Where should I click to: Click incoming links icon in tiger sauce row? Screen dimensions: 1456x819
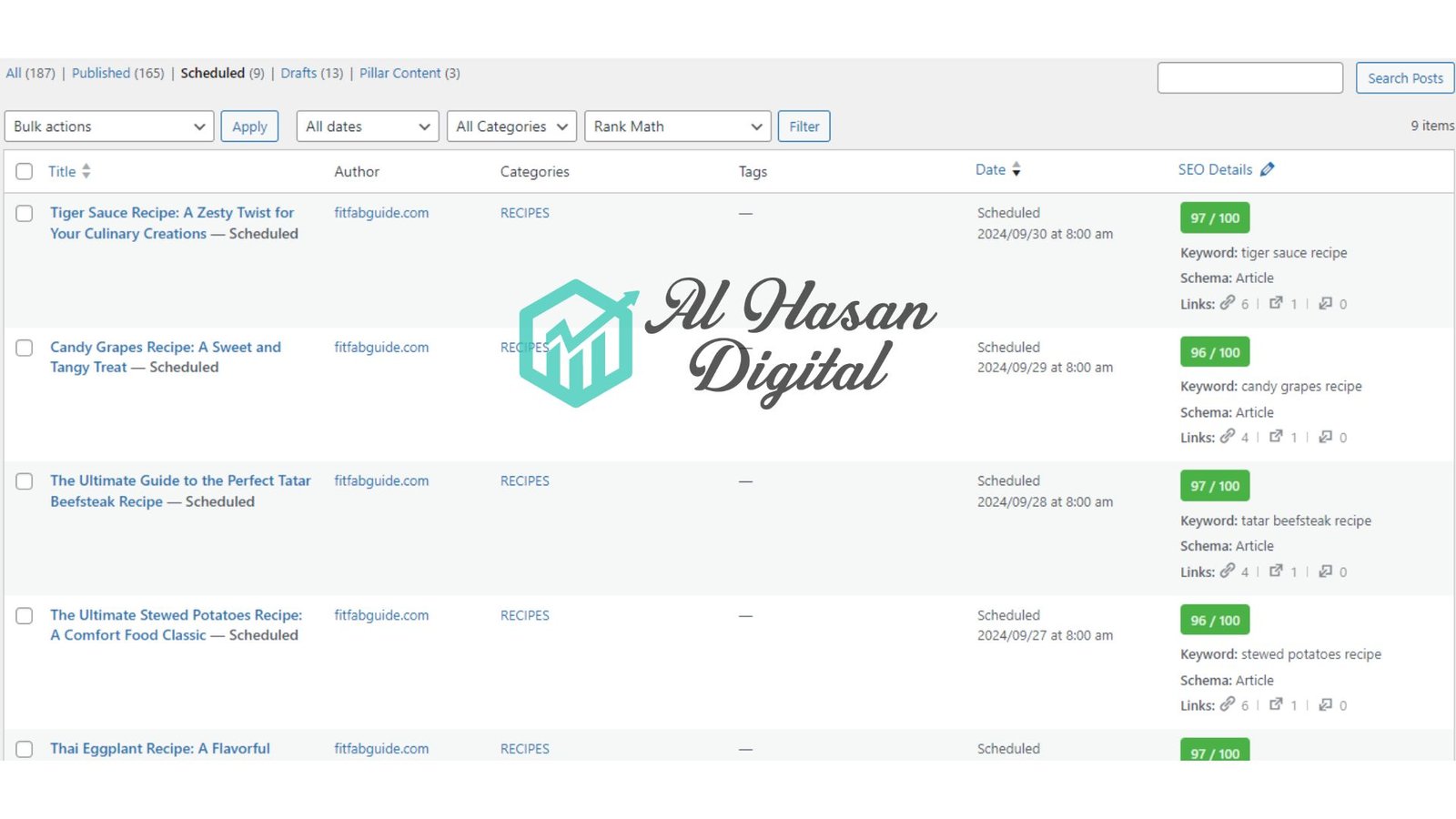tap(1326, 303)
